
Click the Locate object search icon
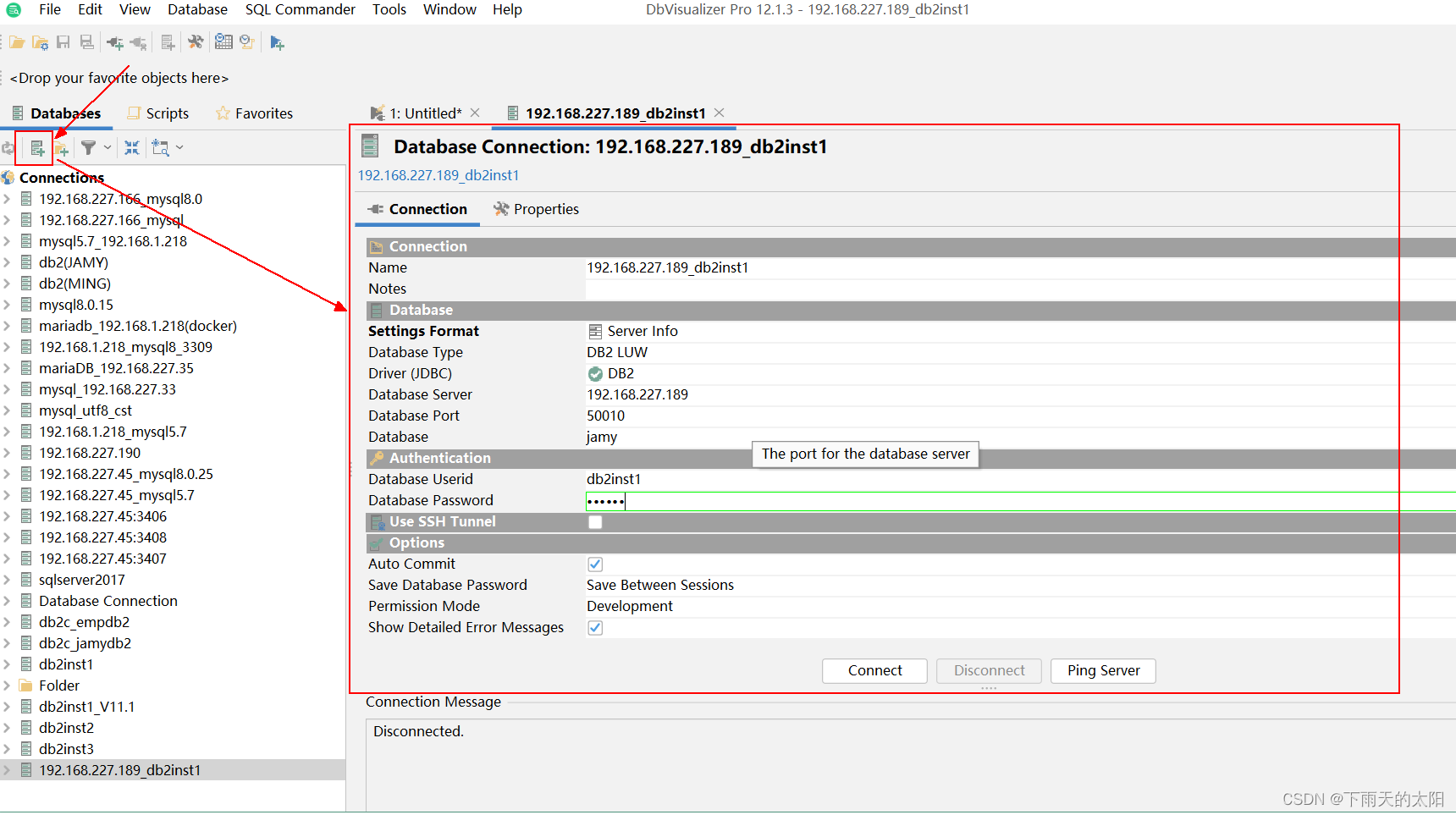coord(160,148)
